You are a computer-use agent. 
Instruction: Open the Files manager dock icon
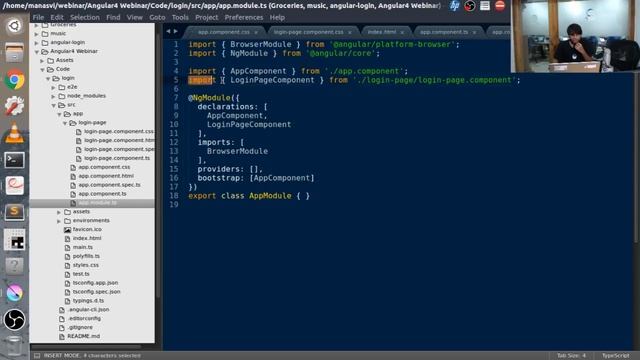point(14,53)
